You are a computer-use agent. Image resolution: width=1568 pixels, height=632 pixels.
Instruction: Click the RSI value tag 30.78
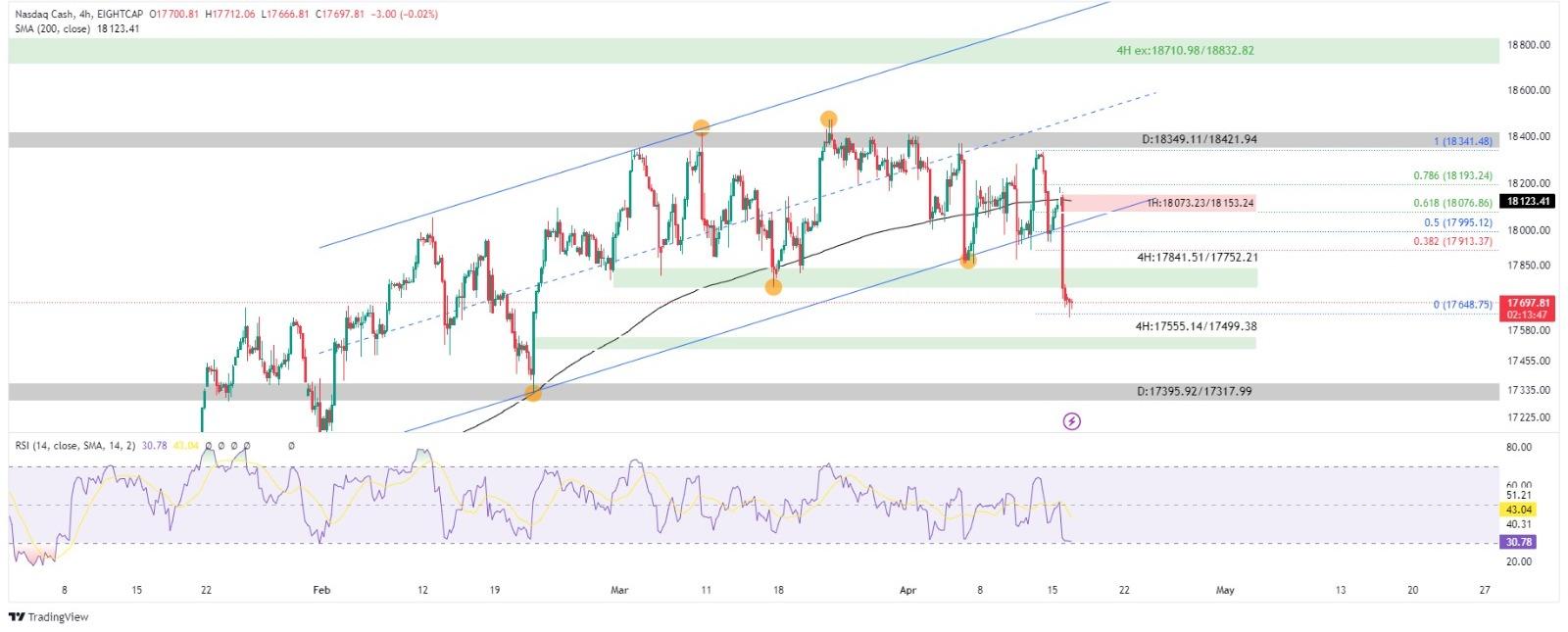pyautogui.click(x=1519, y=542)
